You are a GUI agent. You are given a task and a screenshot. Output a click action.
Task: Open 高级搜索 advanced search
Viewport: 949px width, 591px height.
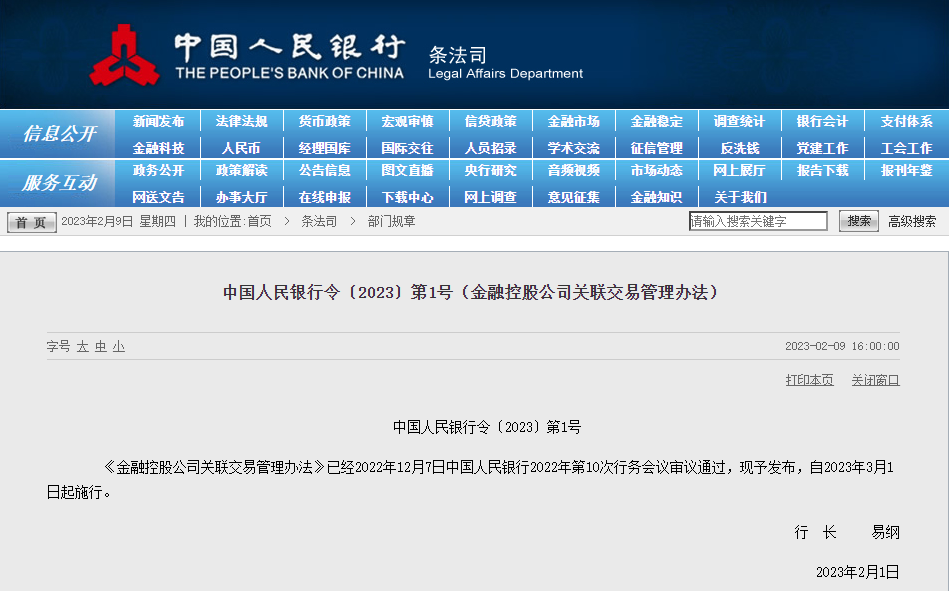point(911,222)
